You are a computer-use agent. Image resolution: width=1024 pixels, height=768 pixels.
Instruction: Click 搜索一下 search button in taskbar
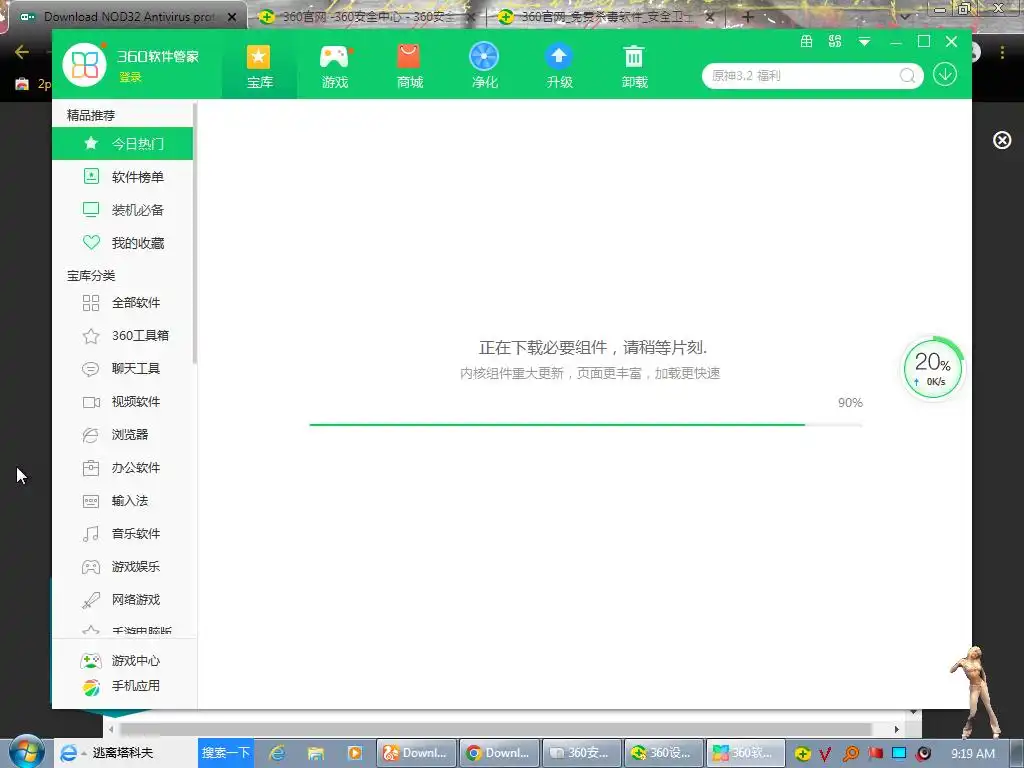point(225,752)
